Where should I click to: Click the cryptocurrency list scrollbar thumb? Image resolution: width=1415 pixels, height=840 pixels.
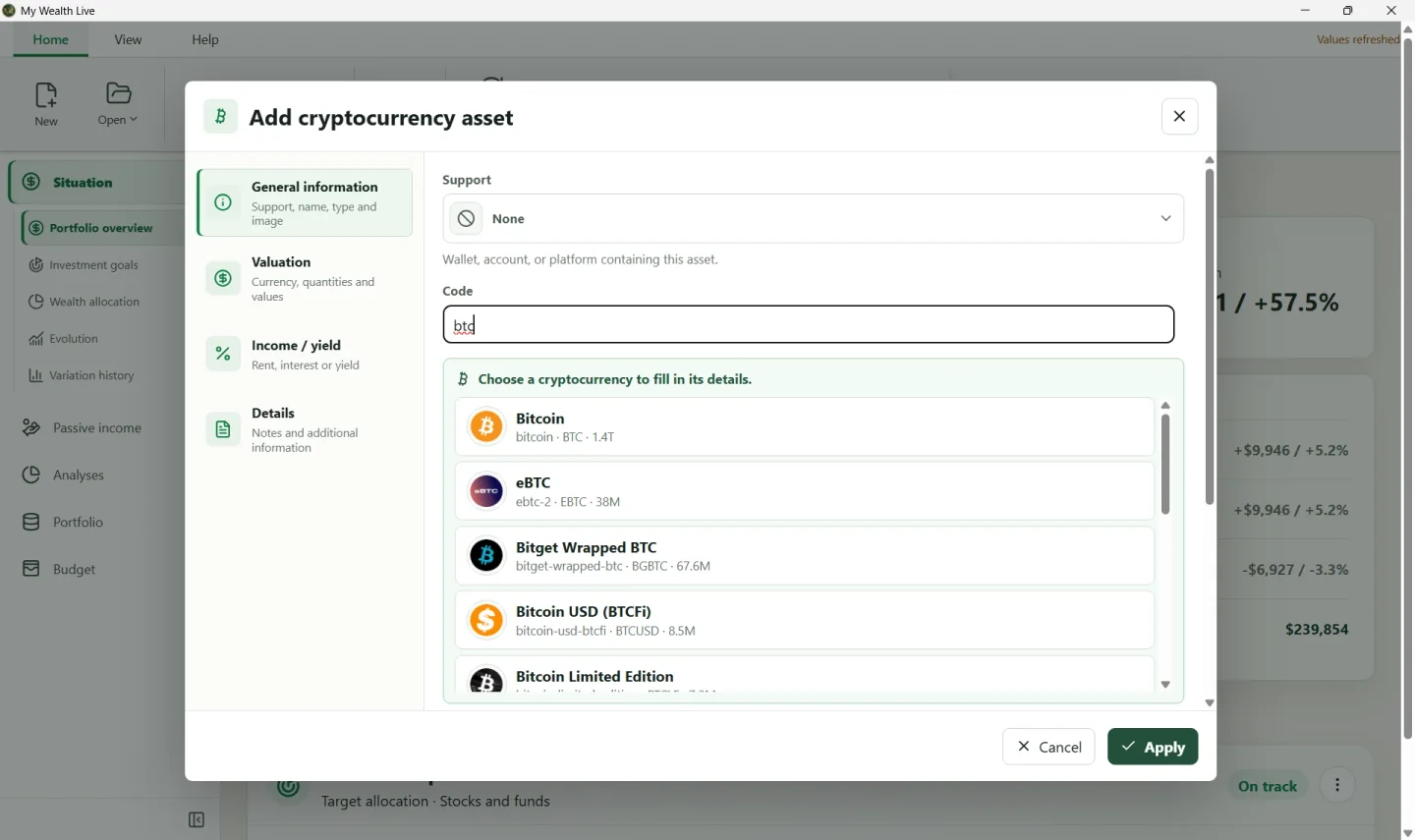coord(1165,465)
